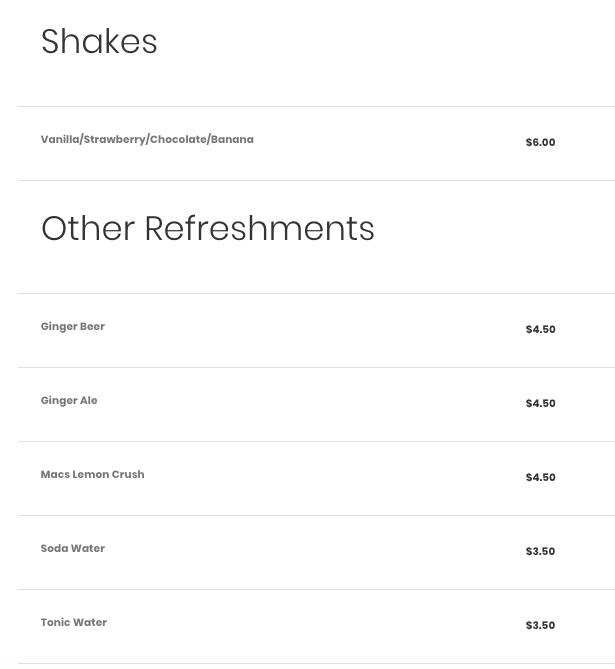
Task: Click the Shakes section heading
Action: [99, 42]
